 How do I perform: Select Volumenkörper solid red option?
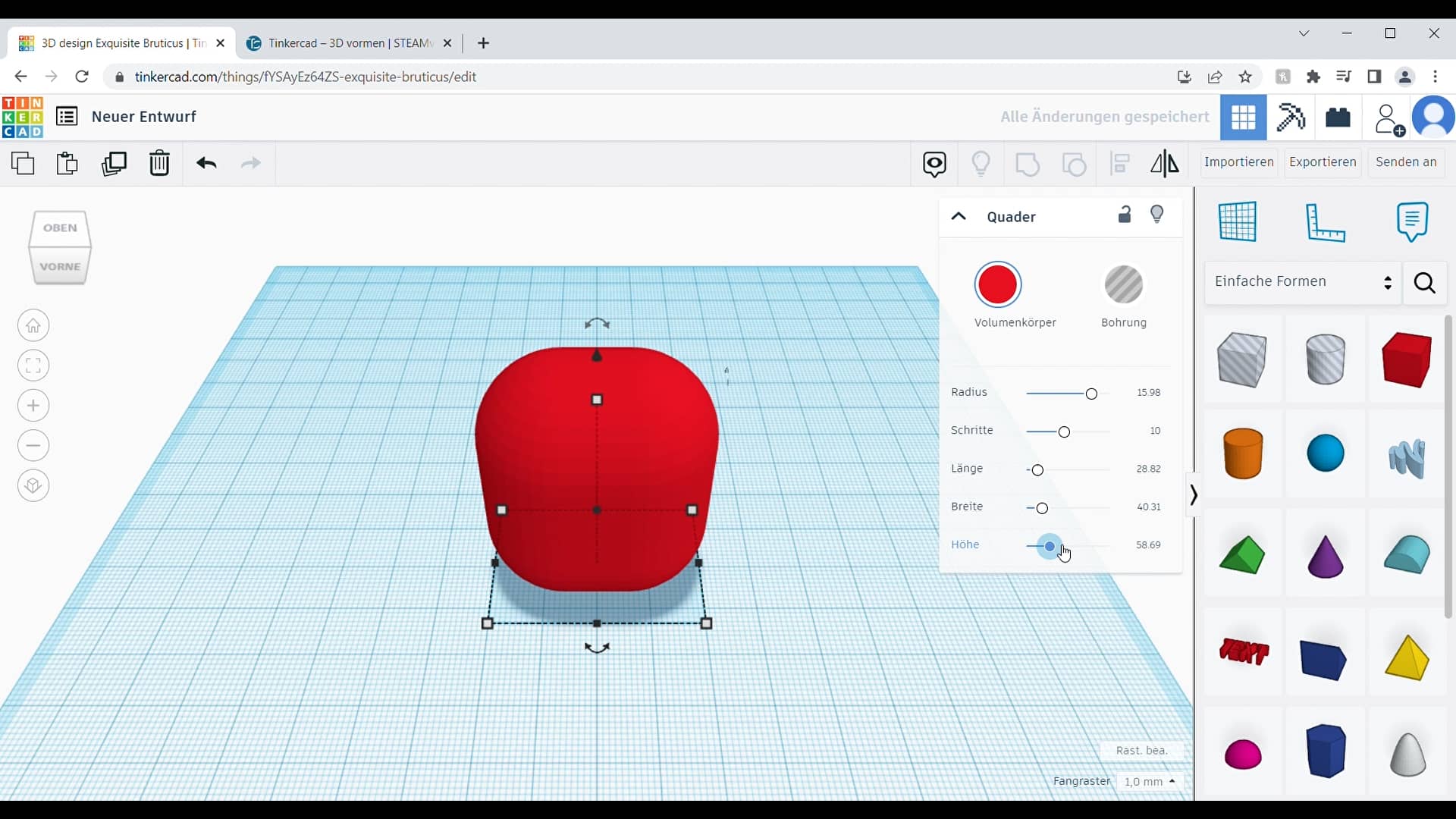tap(998, 285)
